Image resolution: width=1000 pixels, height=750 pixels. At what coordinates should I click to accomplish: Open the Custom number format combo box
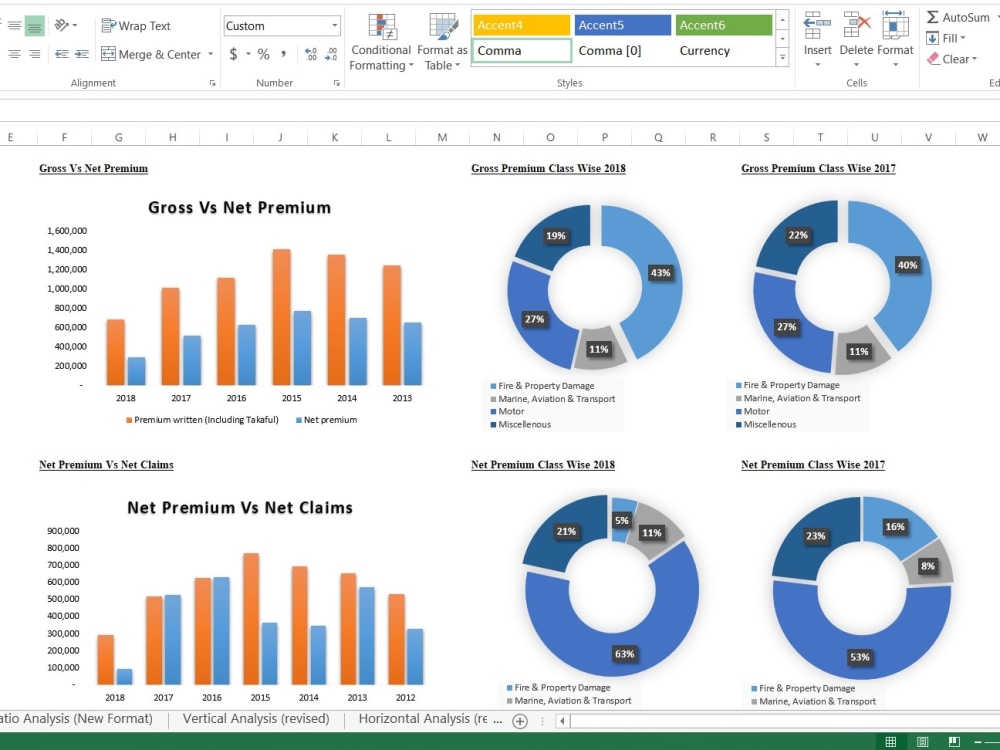coord(282,26)
